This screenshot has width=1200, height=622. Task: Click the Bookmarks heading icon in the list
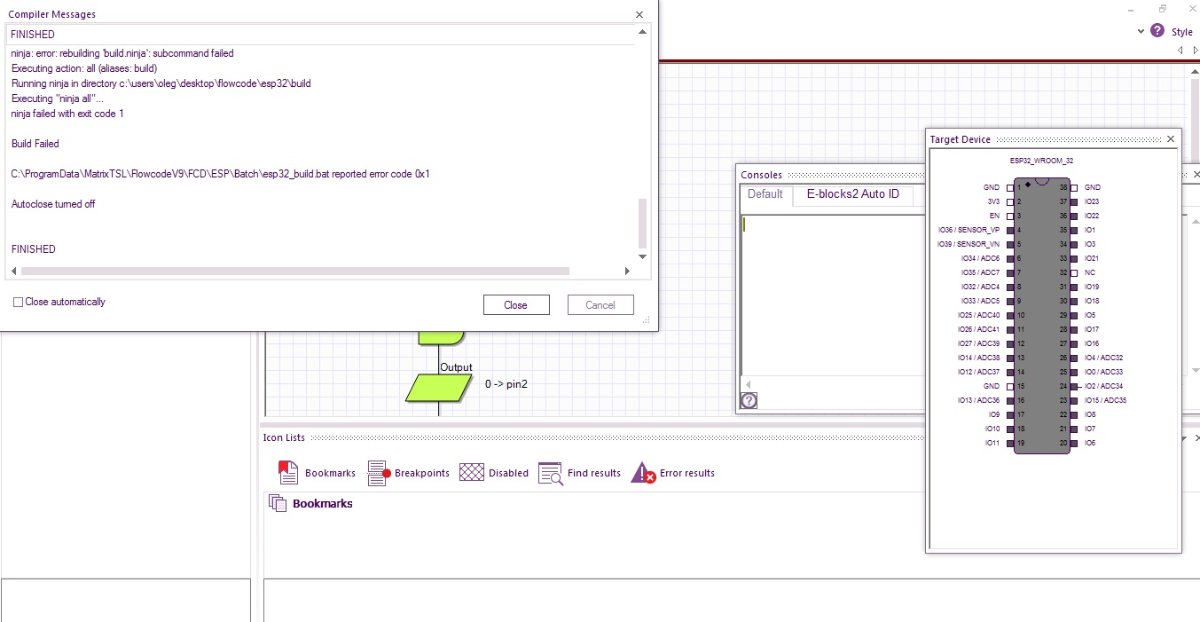pyautogui.click(x=277, y=503)
